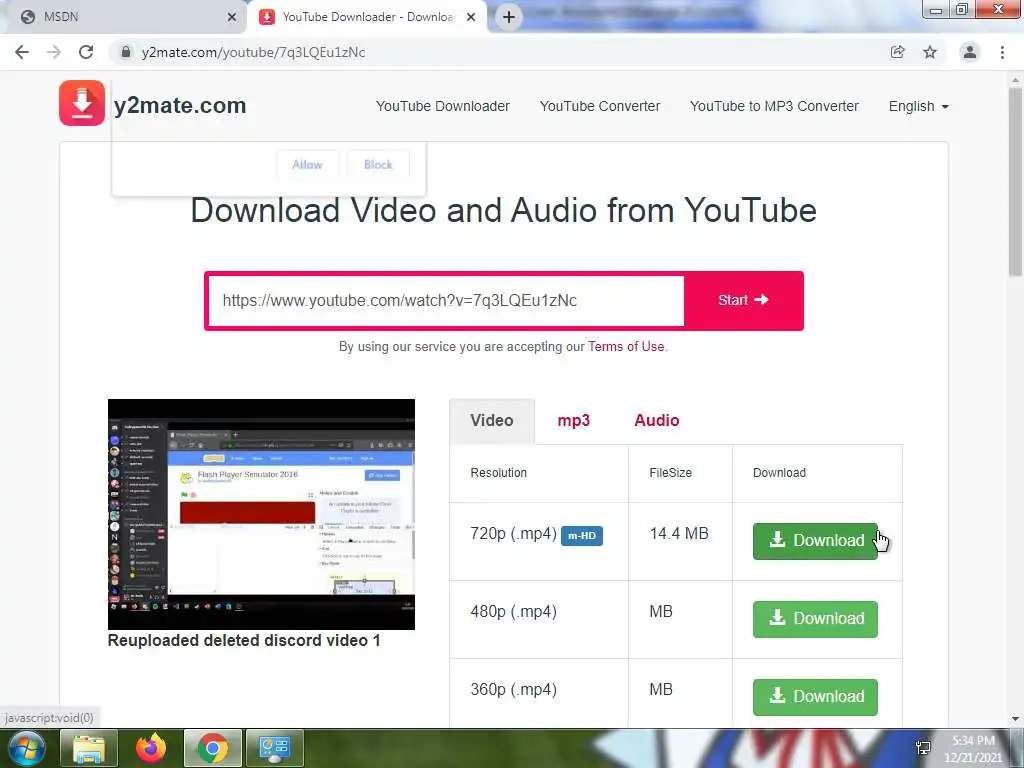Select the Video tab

(x=492, y=421)
